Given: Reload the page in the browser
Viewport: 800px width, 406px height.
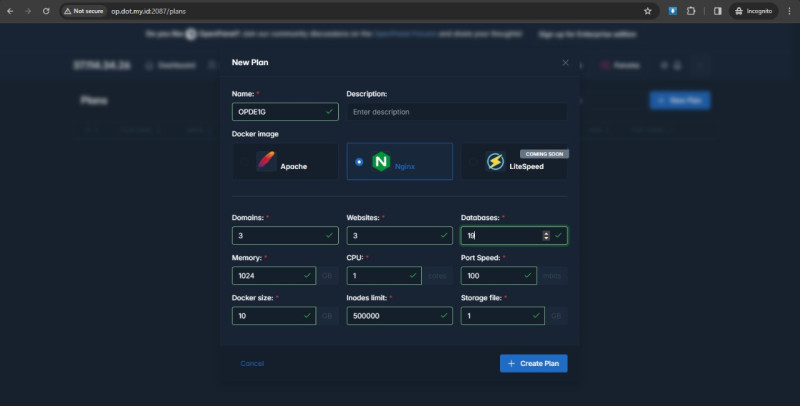Looking at the screenshot, I should [46, 10].
